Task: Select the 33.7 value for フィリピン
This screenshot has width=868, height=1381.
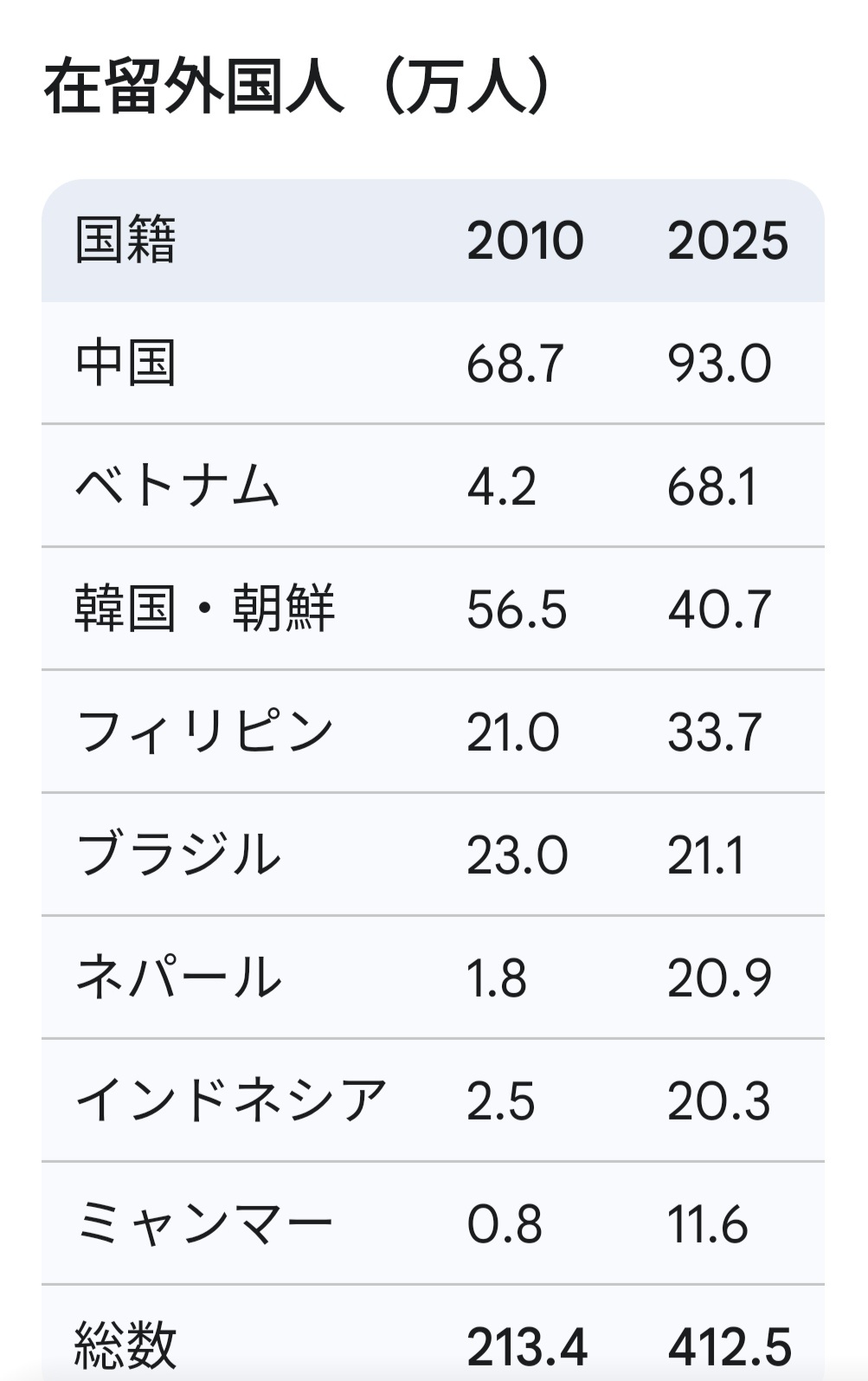Action: (715, 732)
